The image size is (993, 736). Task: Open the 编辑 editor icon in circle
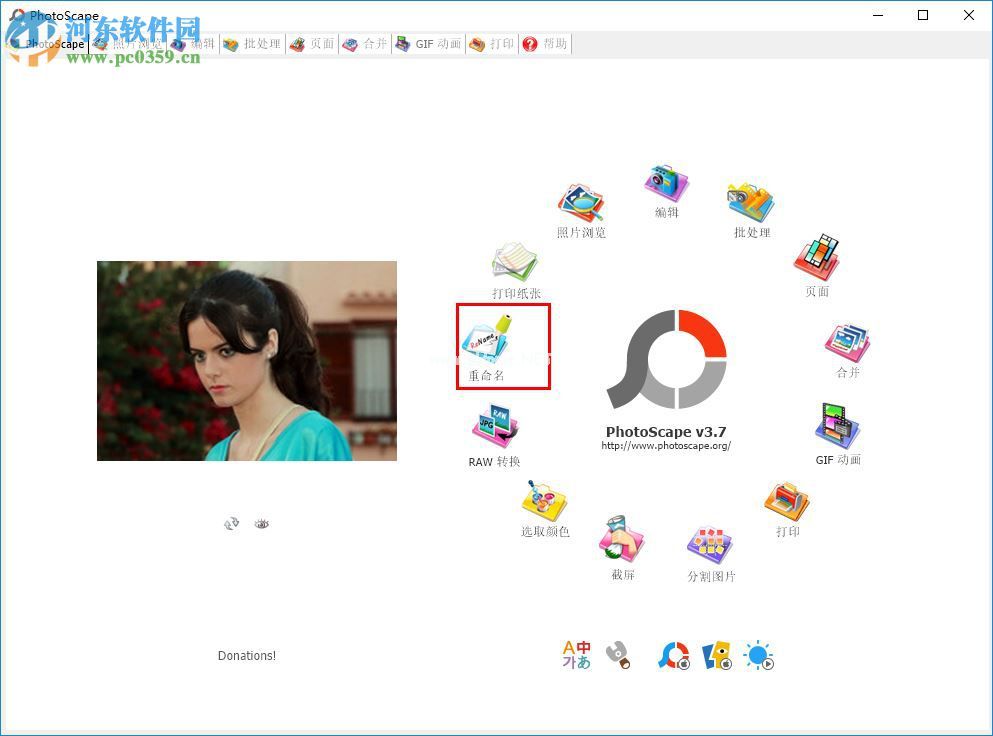point(667,184)
